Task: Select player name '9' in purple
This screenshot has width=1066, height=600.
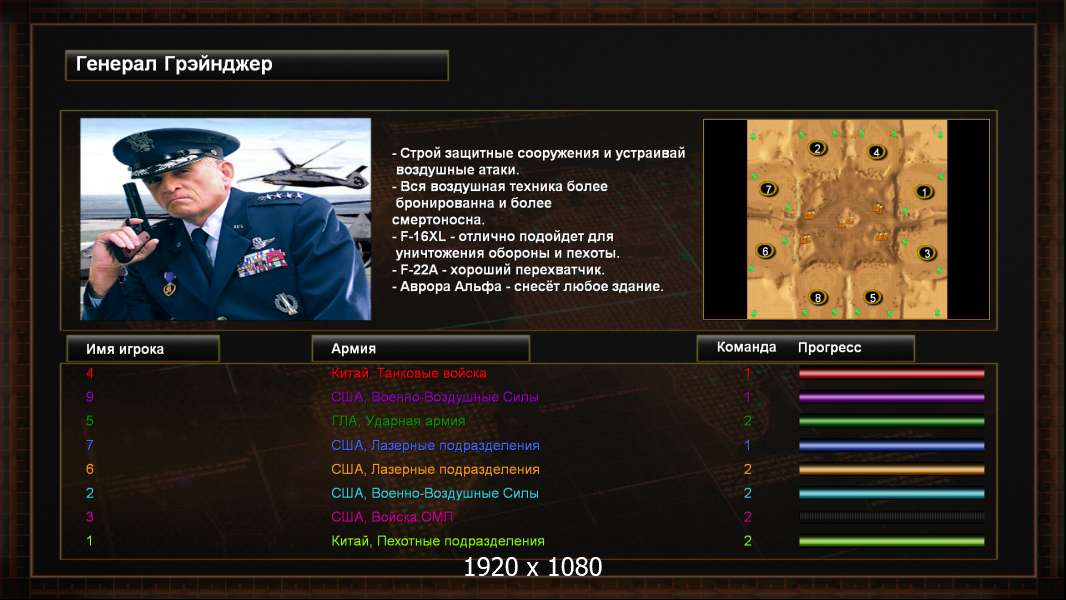Action: coord(90,397)
